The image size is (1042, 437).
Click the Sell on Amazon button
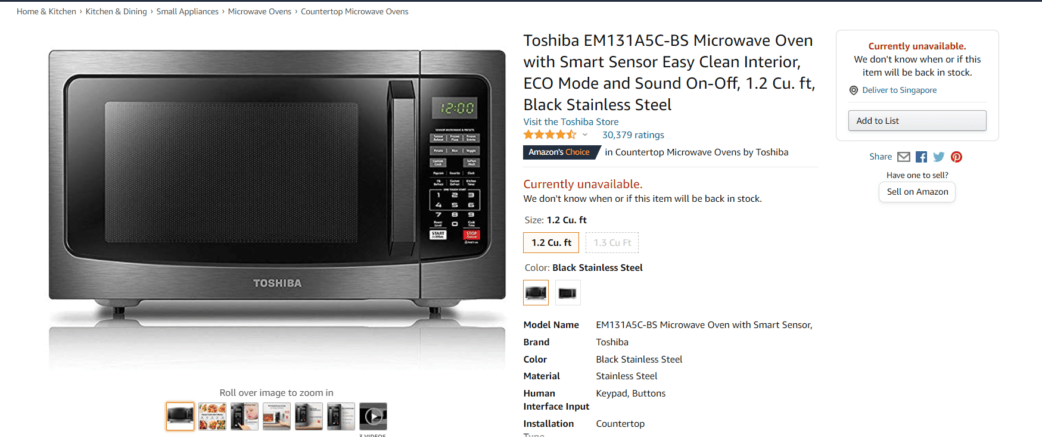tap(917, 192)
